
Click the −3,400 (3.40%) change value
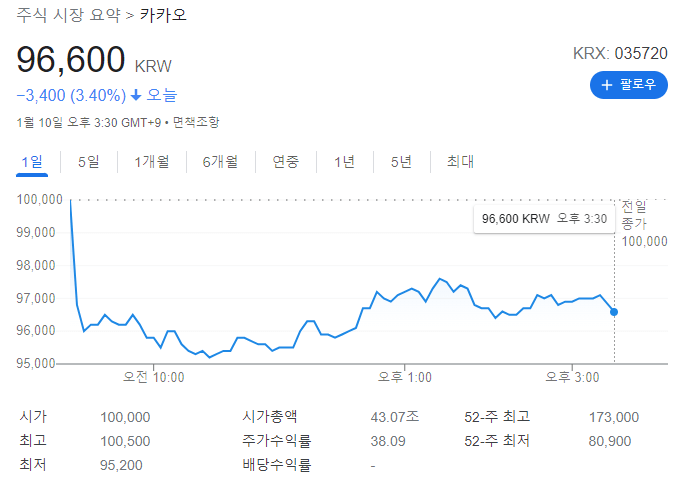pyautogui.click(x=71, y=95)
